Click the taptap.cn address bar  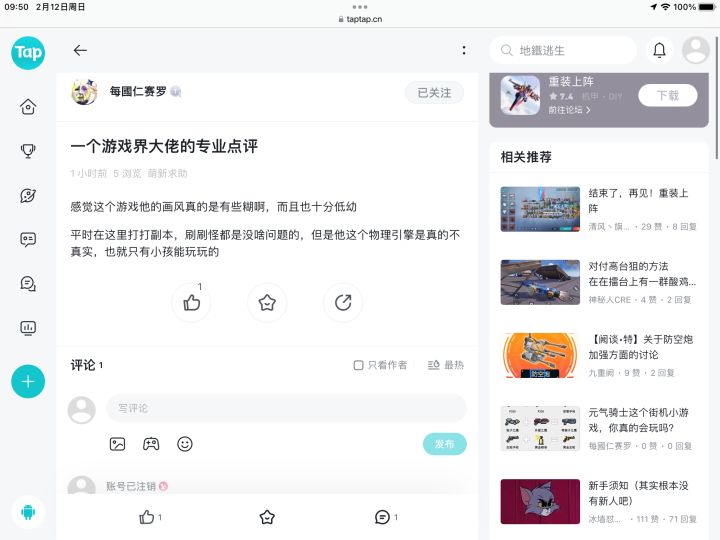pyautogui.click(x=360, y=19)
